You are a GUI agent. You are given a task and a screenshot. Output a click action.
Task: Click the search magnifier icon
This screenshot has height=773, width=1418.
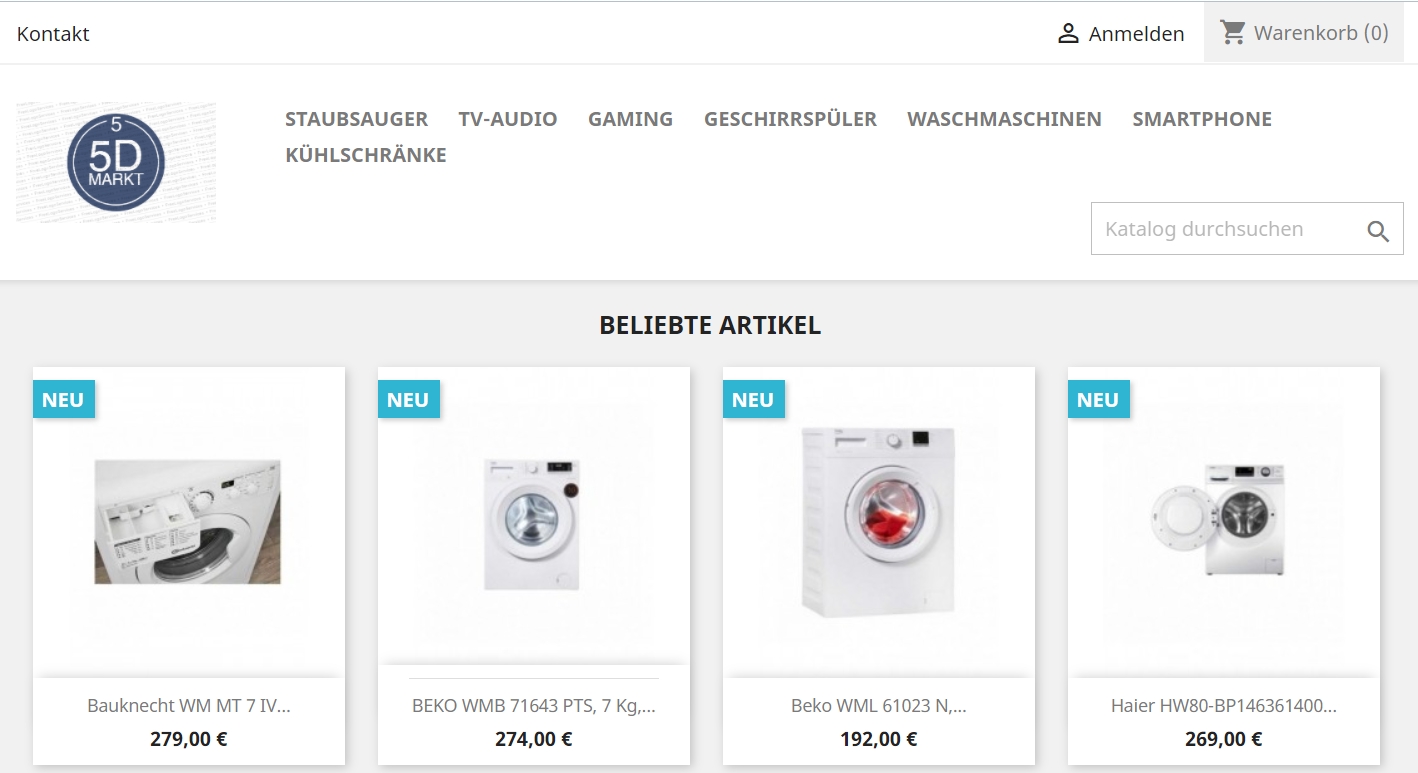pos(1378,232)
